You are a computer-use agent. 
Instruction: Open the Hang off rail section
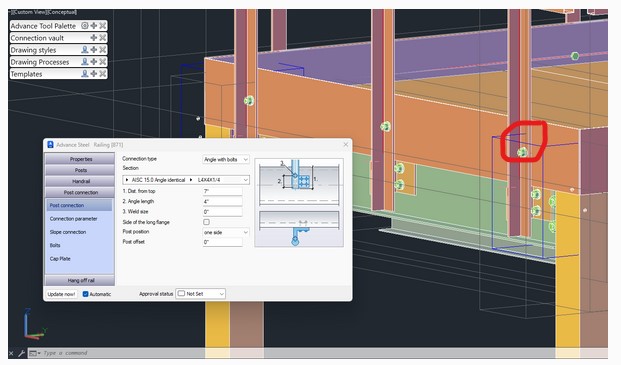(x=80, y=280)
